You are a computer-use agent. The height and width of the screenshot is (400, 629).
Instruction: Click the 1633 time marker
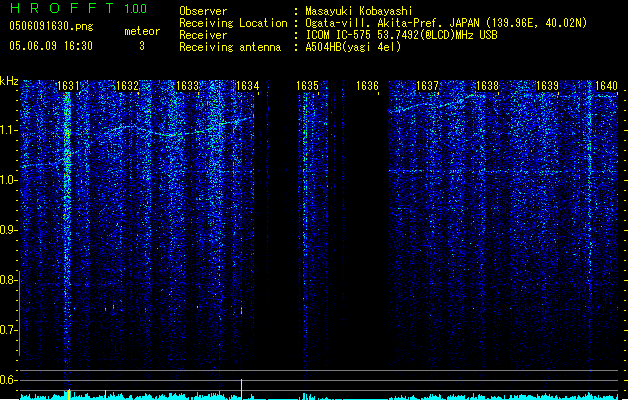pos(187,86)
